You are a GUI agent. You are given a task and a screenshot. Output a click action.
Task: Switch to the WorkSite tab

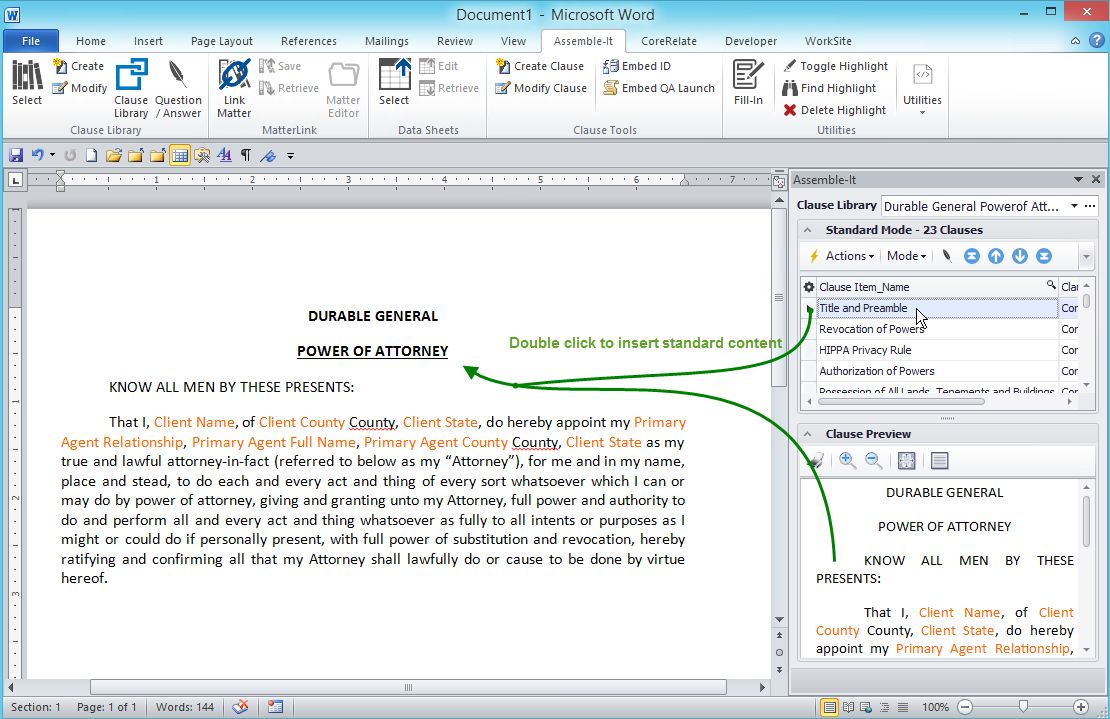pyautogui.click(x=828, y=41)
